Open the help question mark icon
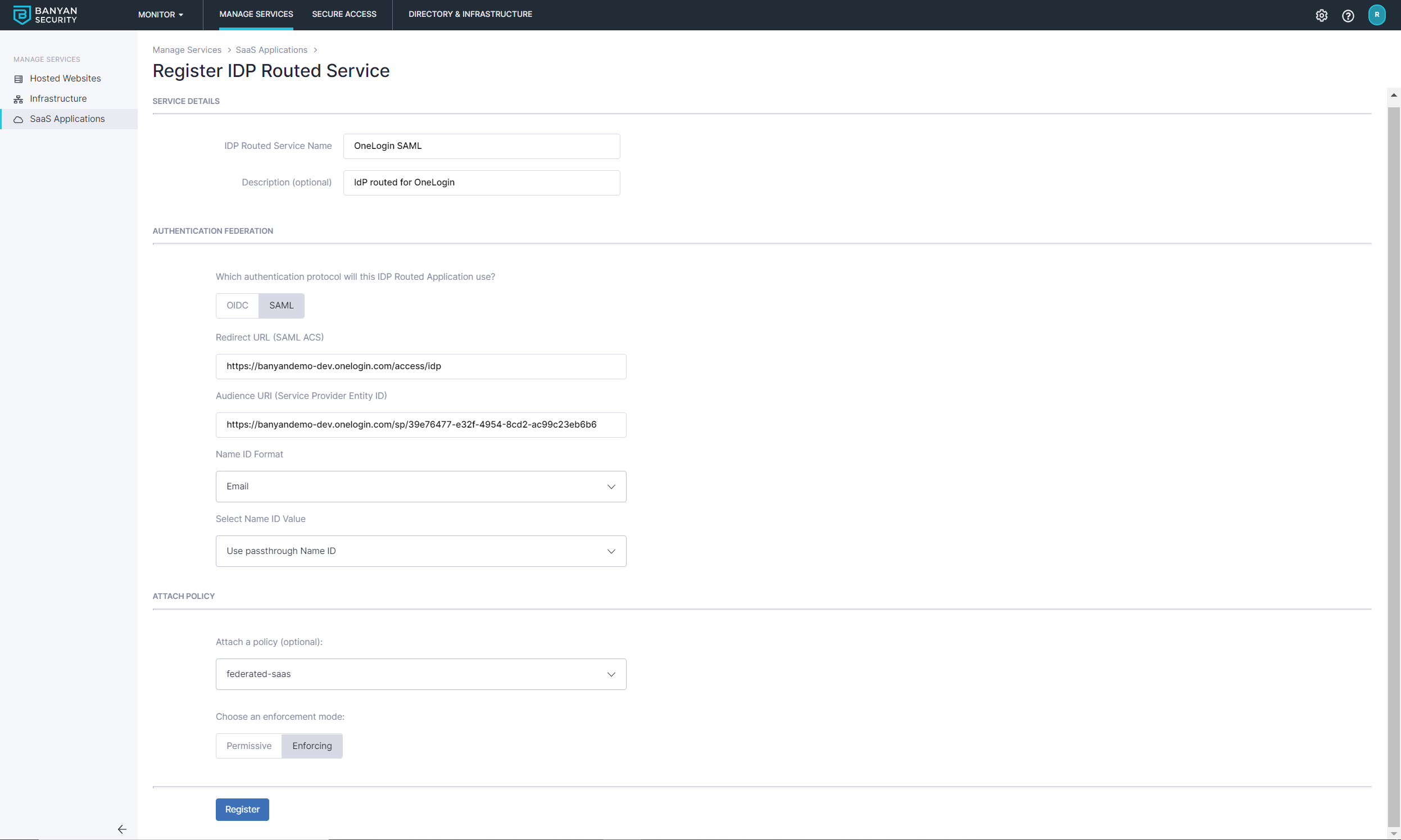1401x840 pixels. pos(1348,15)
